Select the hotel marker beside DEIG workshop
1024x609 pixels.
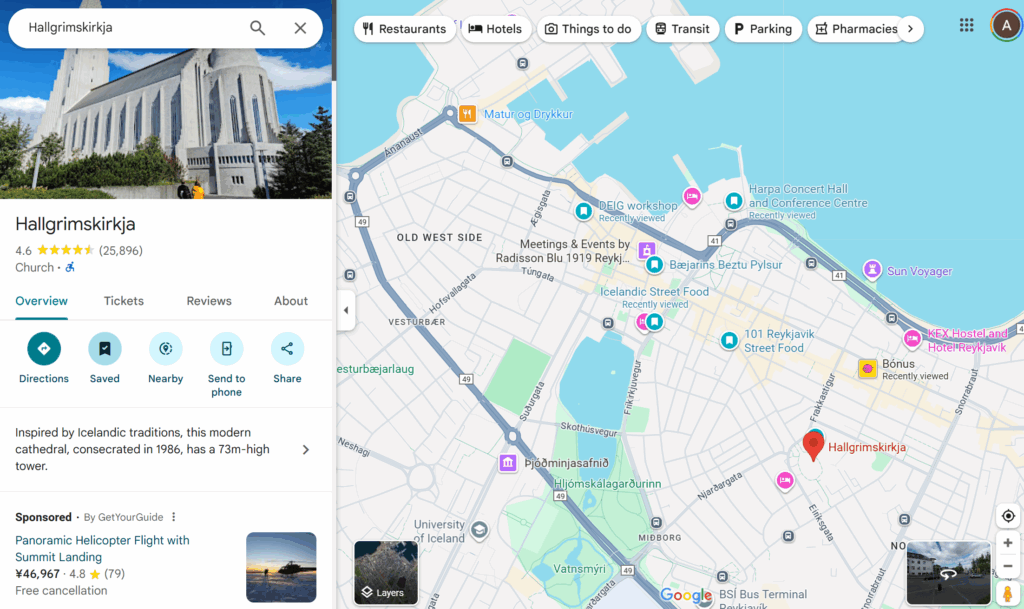692,195
